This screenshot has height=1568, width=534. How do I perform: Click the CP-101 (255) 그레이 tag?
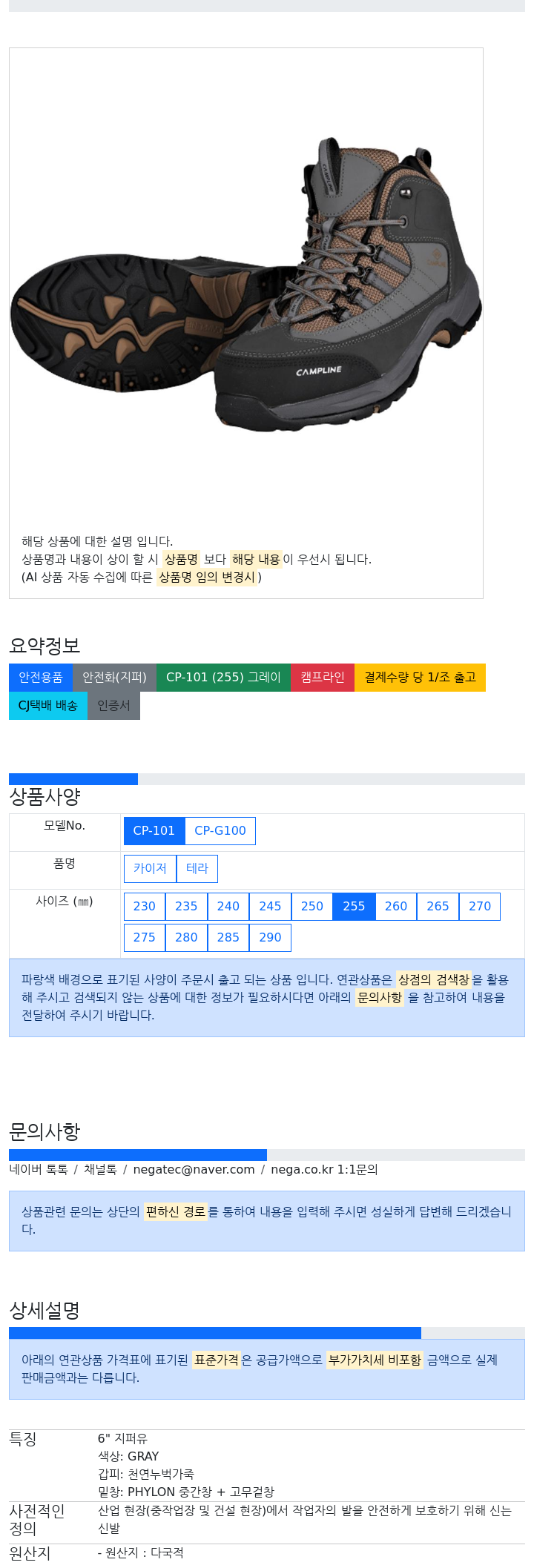(x=223, y=678)
